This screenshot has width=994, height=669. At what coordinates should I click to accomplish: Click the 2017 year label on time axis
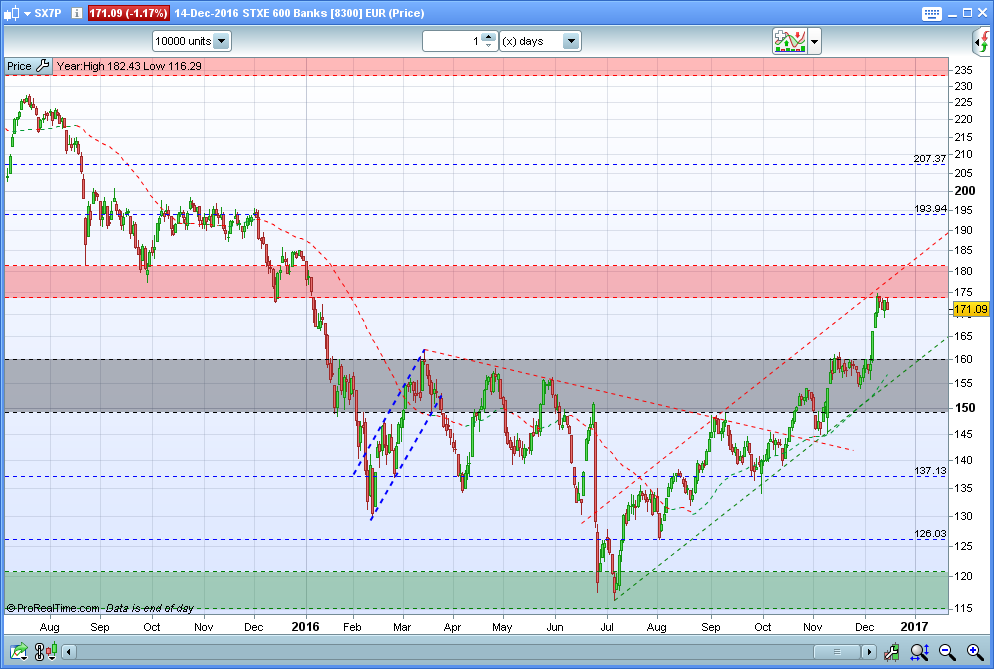click(915, 627)
